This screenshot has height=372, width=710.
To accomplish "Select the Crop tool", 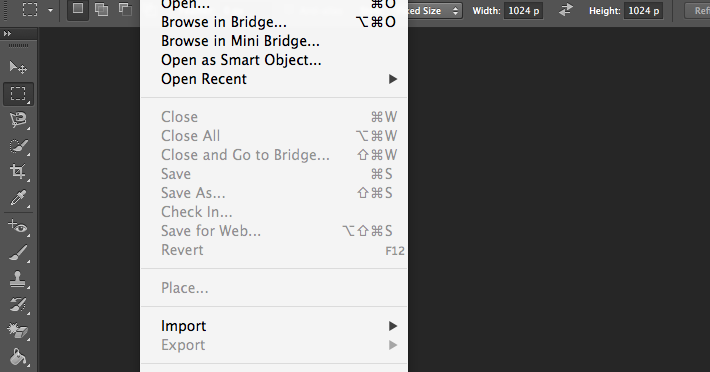I will (18, 172).
